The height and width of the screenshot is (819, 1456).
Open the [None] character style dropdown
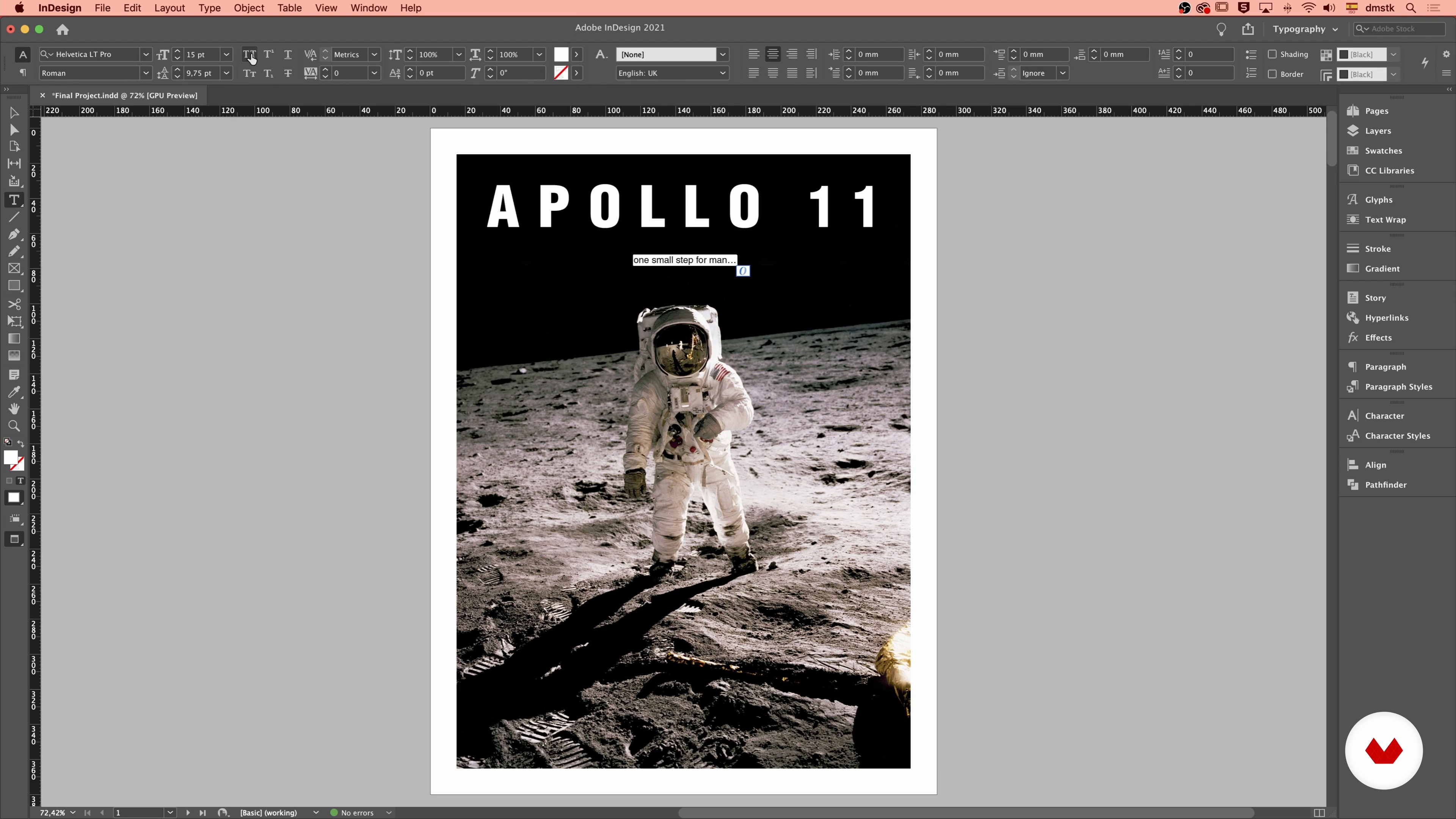[x=722, y=54]
